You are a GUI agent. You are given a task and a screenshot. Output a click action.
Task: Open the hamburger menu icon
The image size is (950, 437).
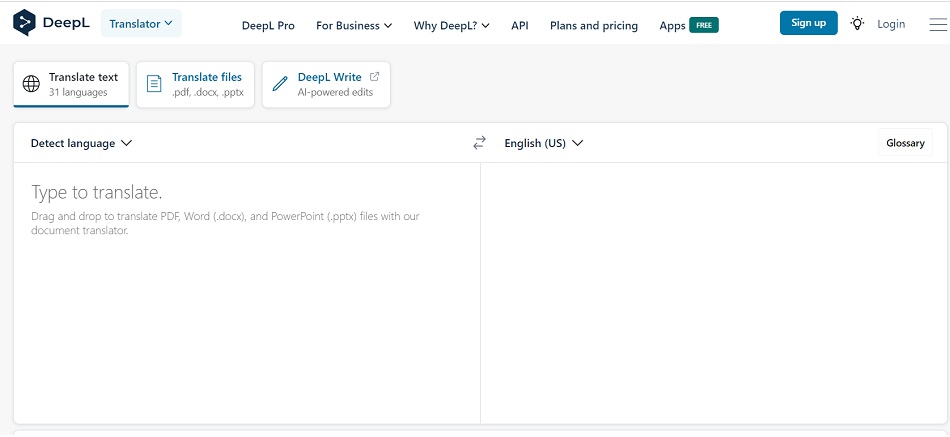click(938, 24)
